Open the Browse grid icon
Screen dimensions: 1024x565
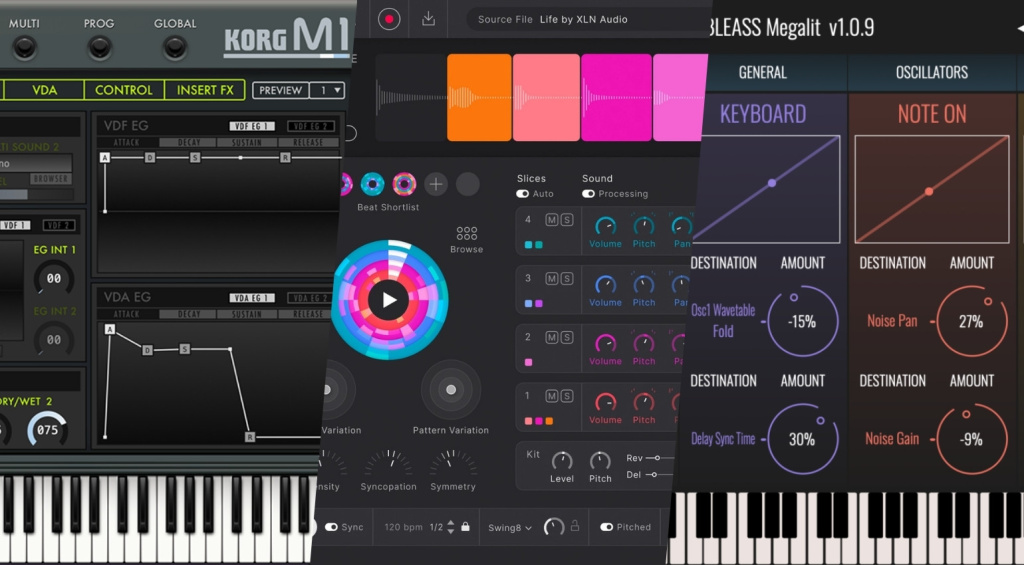(466, 232)
